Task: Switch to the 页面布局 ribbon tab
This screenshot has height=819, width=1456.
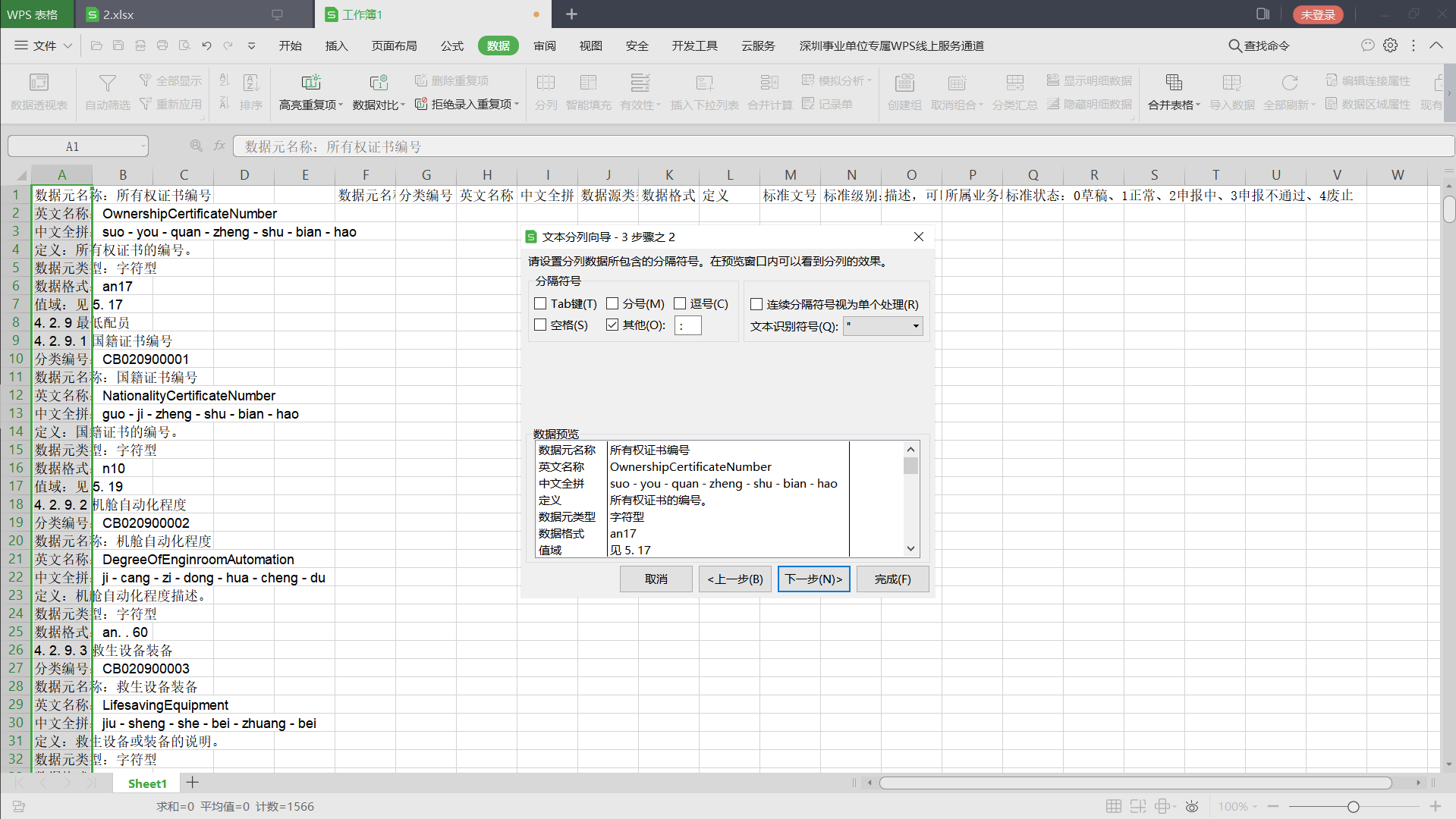Action: [x=395, y=45]
